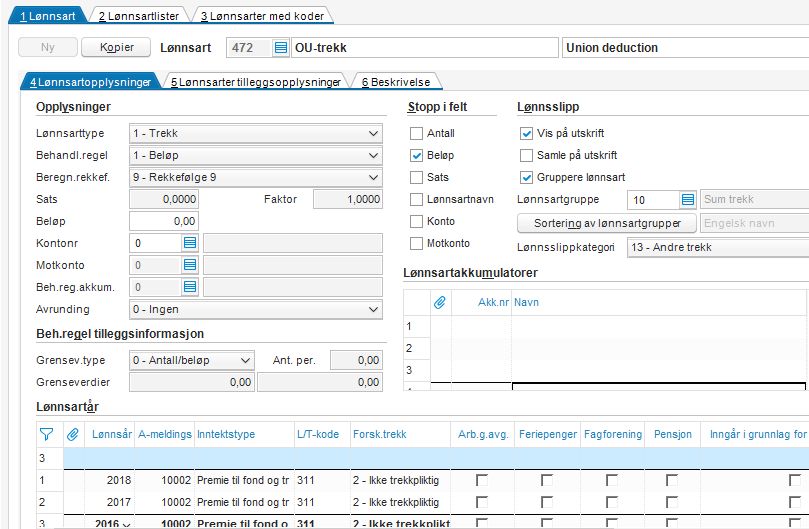Screen dimensions: 809x529
Task: Click the highlighted blue filter row in Lønnsartår
Action: [436, 458]
